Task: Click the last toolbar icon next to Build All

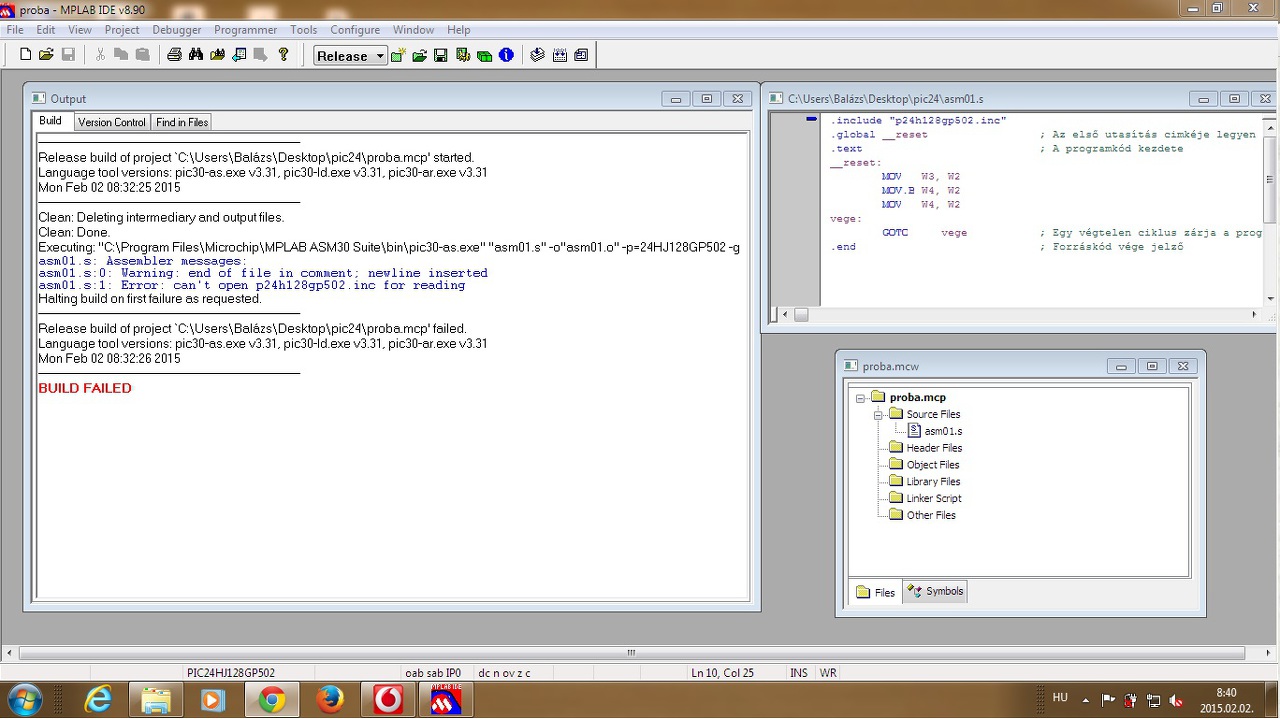Action: click(581, 56)
